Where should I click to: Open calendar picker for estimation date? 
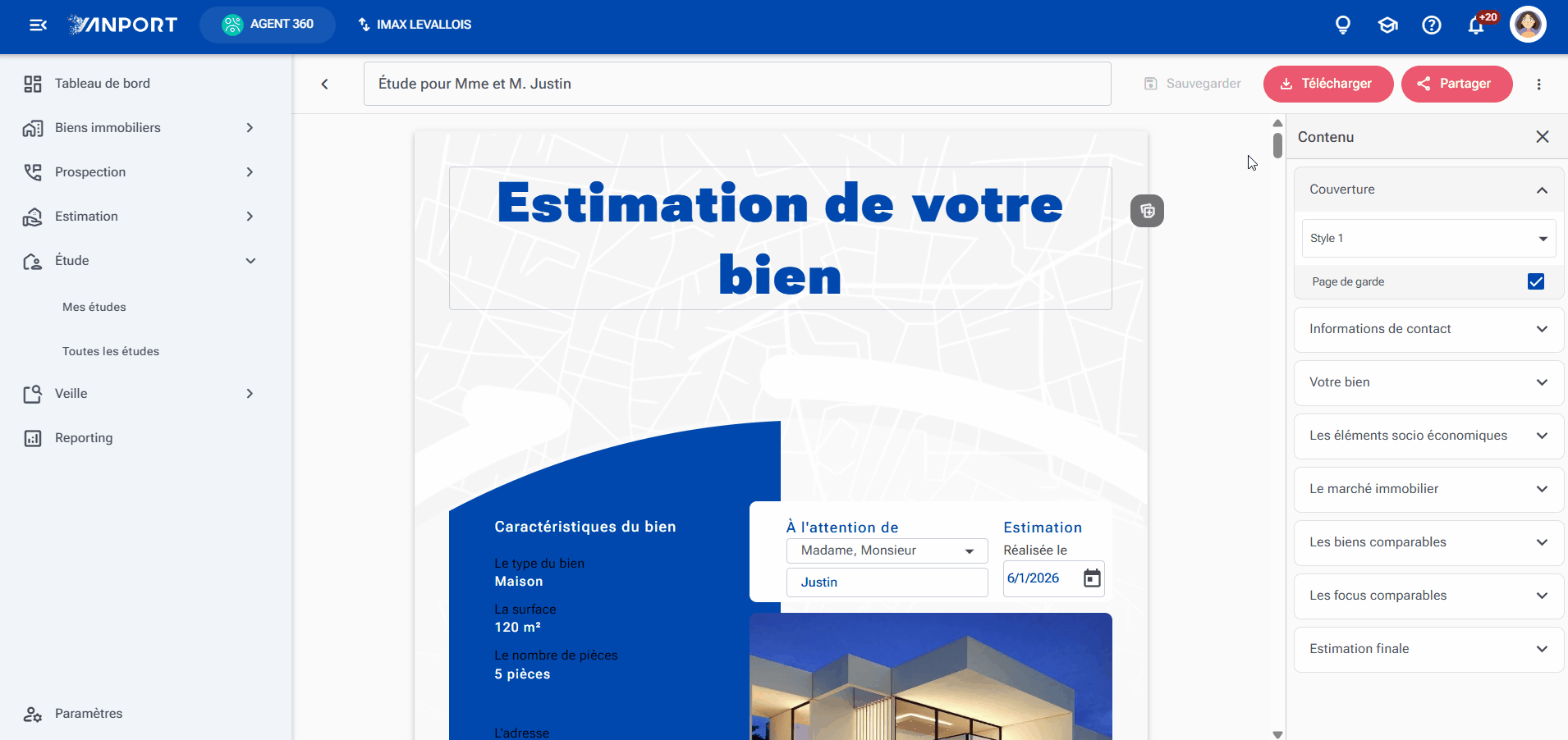click(1092, 578)
